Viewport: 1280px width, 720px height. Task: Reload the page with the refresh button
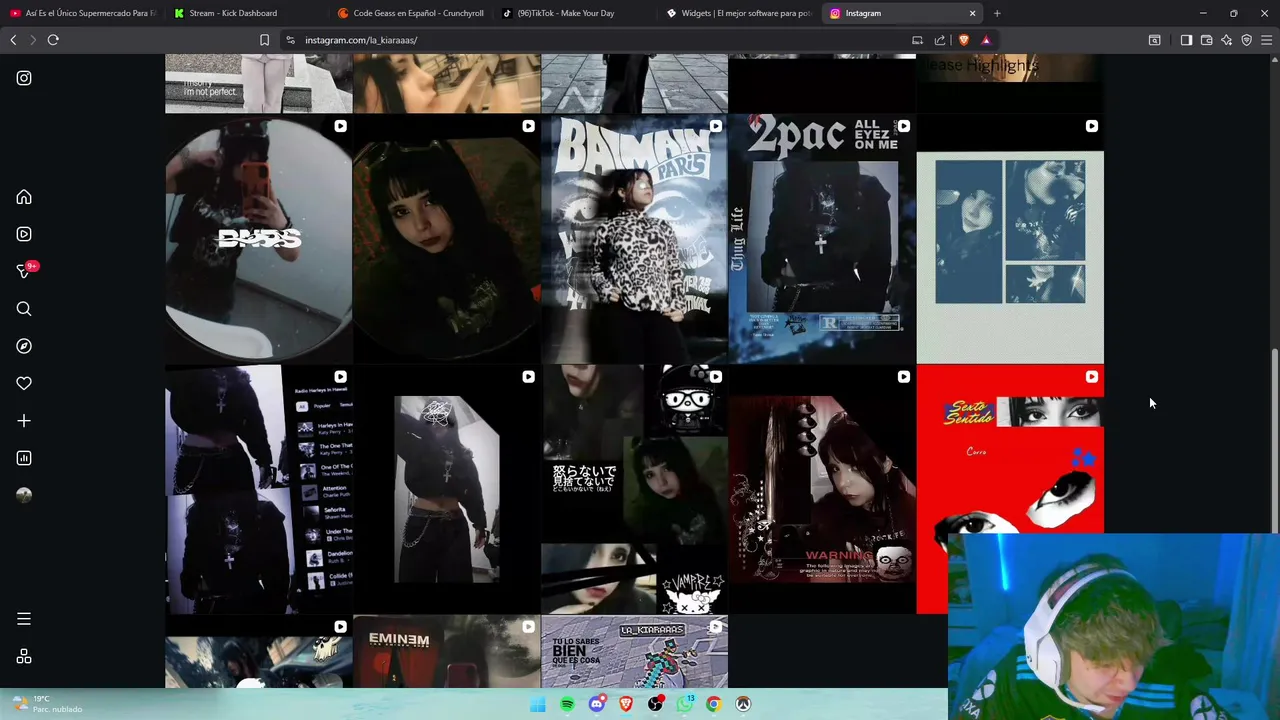(x=53, y=40)
